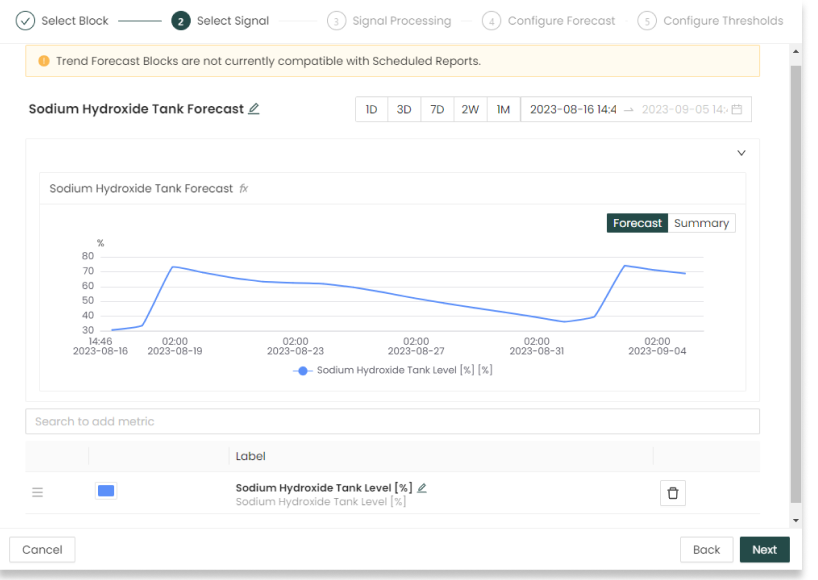Click the Select Block checkmark step icon
This screenshot has width=818, height=580.
(x=25, y=21)
